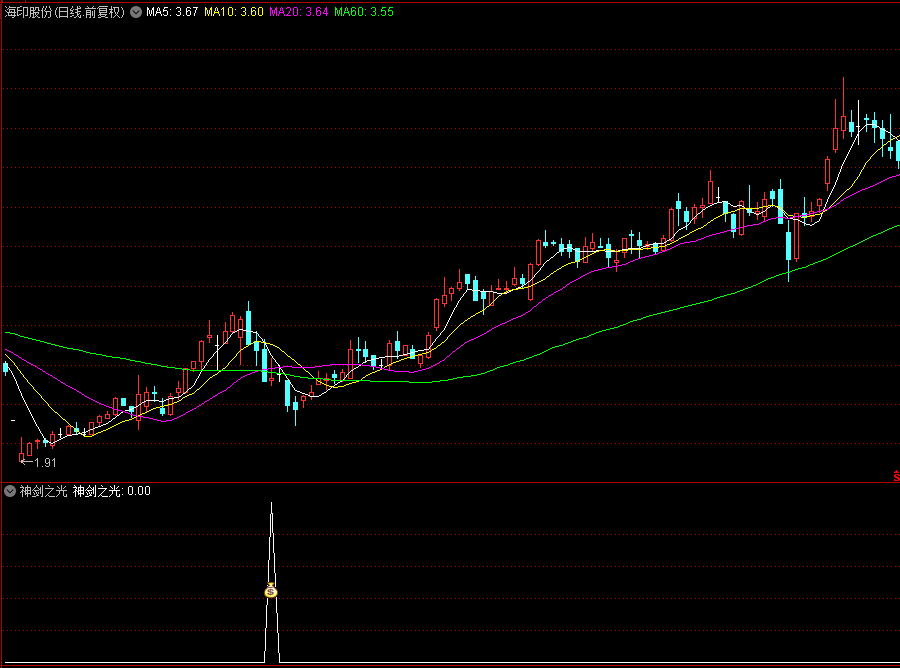Image resolution: width=900 pixels, height=668 pixels.
Task: Select the MA10: 3.60 label
Action: tap(234, 12)
